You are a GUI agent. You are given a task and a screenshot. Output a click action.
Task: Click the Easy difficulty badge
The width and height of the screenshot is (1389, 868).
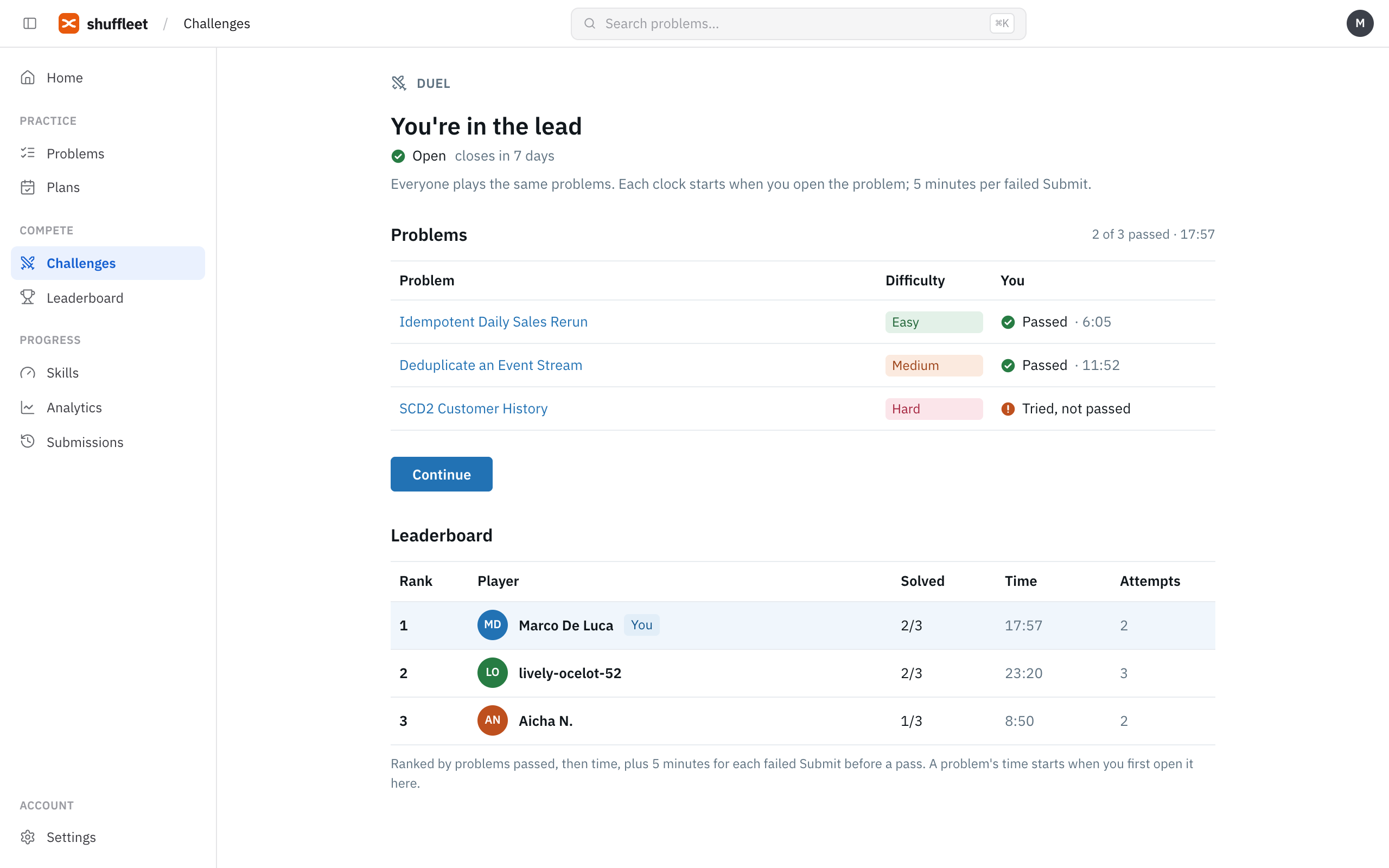point(934,322)
